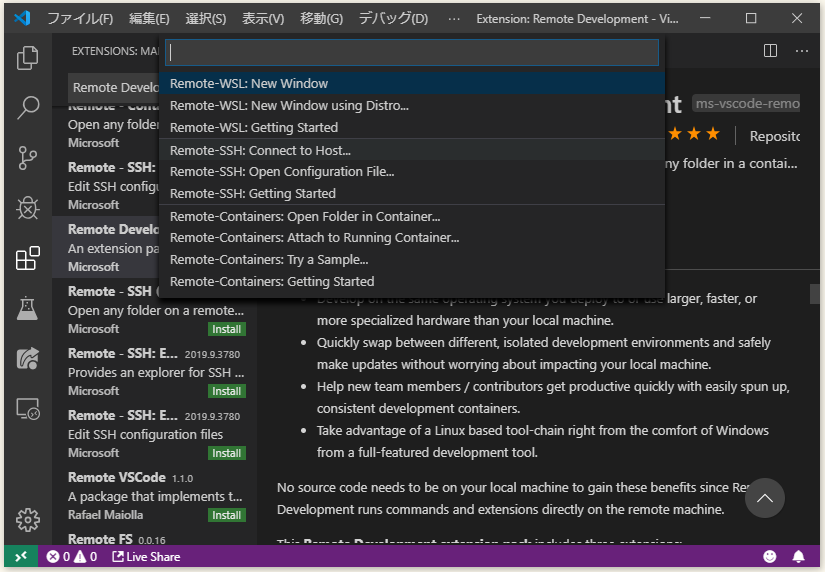
Task: Select Remote-SSH: Open Configuration File
Action: pyautogui.click(x=412, y=172)
